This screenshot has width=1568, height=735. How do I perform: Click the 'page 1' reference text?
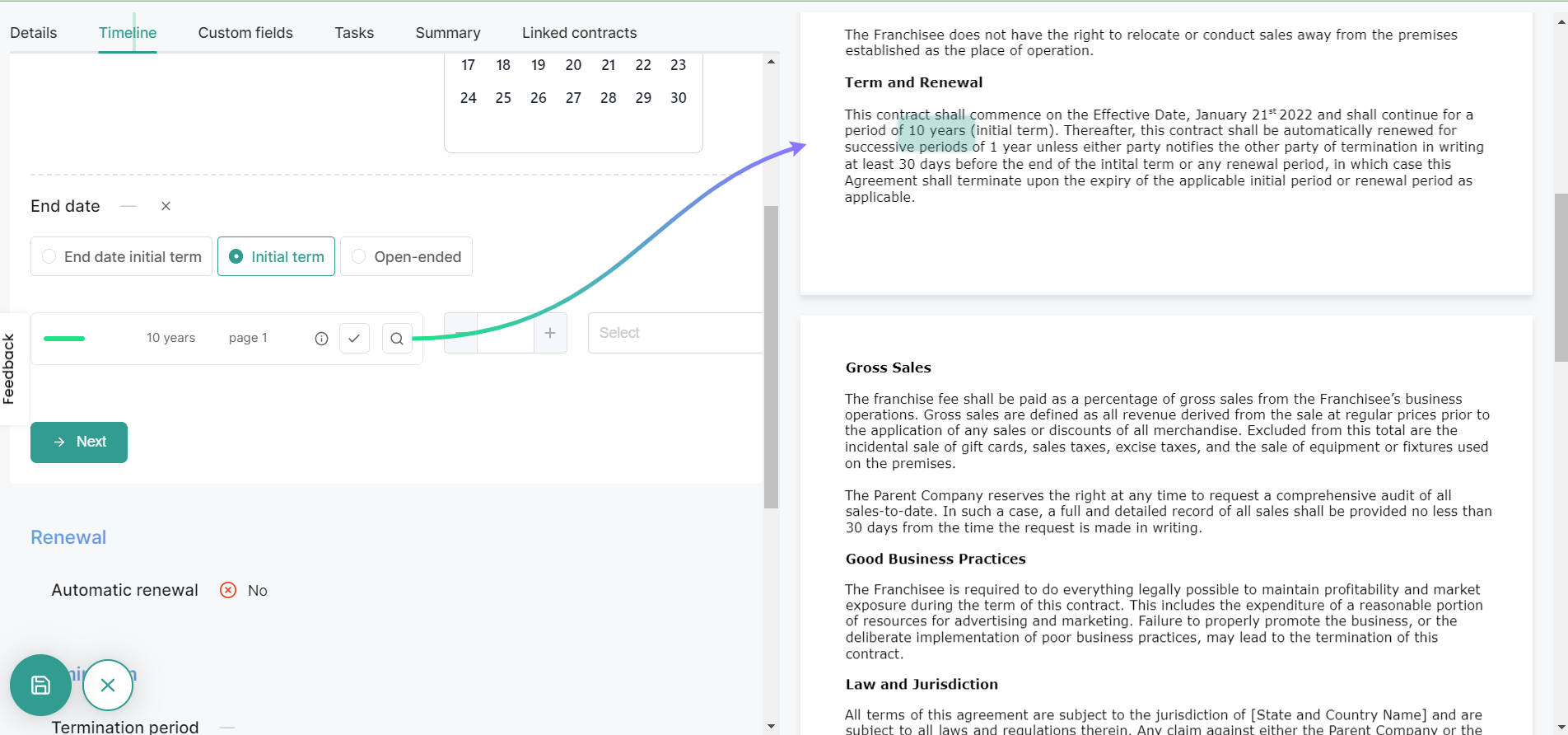pos(248,338)
